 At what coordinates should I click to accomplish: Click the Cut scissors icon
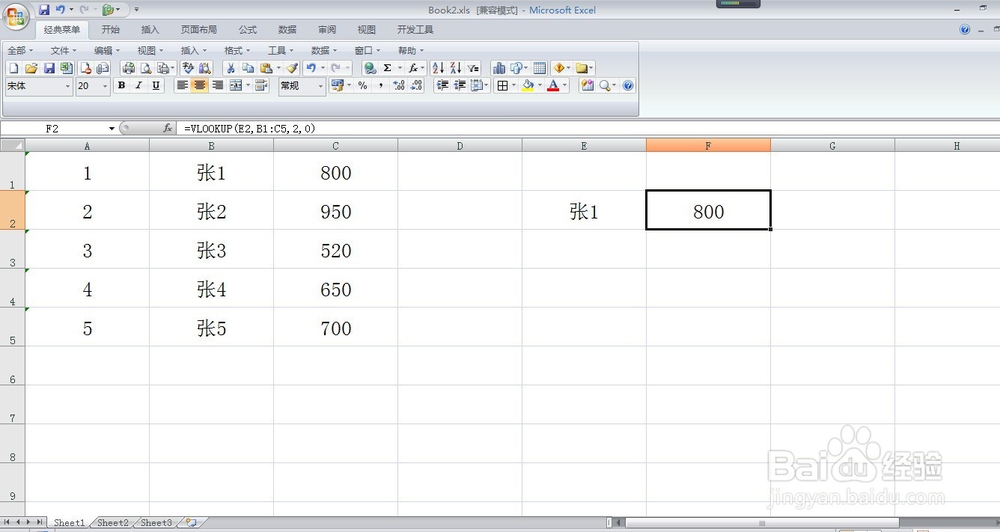(231, 68)
